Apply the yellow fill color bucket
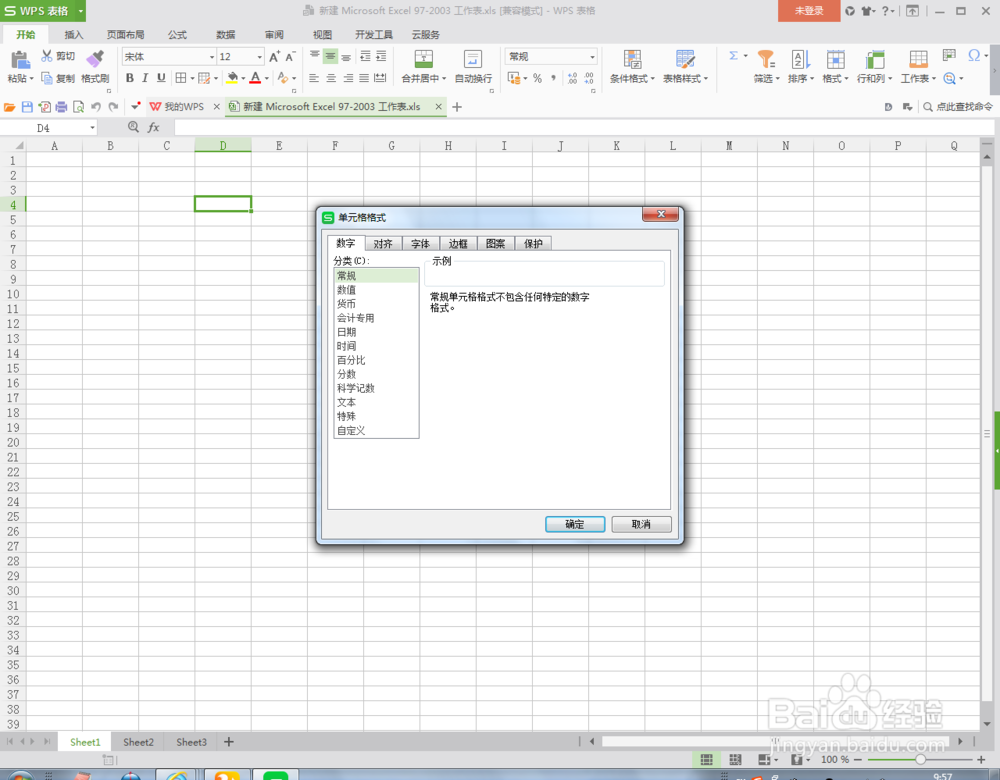 [232, 78]
